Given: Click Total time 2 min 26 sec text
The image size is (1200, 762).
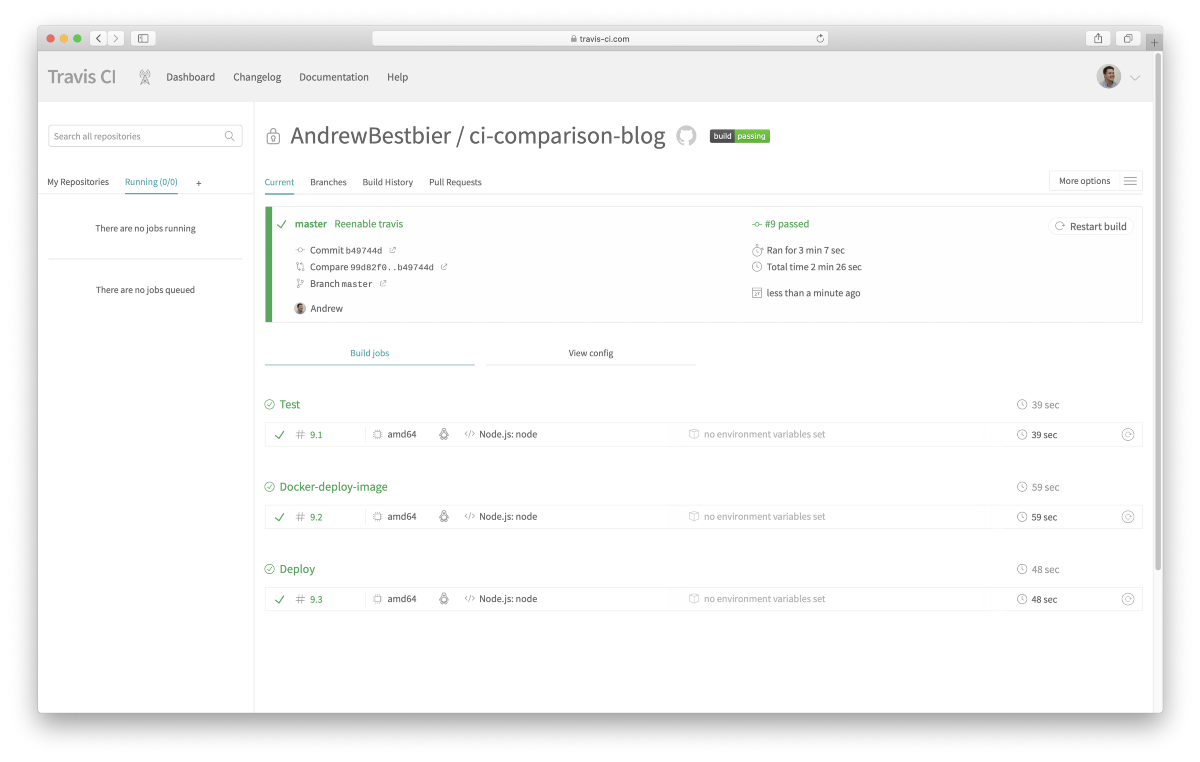Looking at the screenshot, I should [814, 267].
